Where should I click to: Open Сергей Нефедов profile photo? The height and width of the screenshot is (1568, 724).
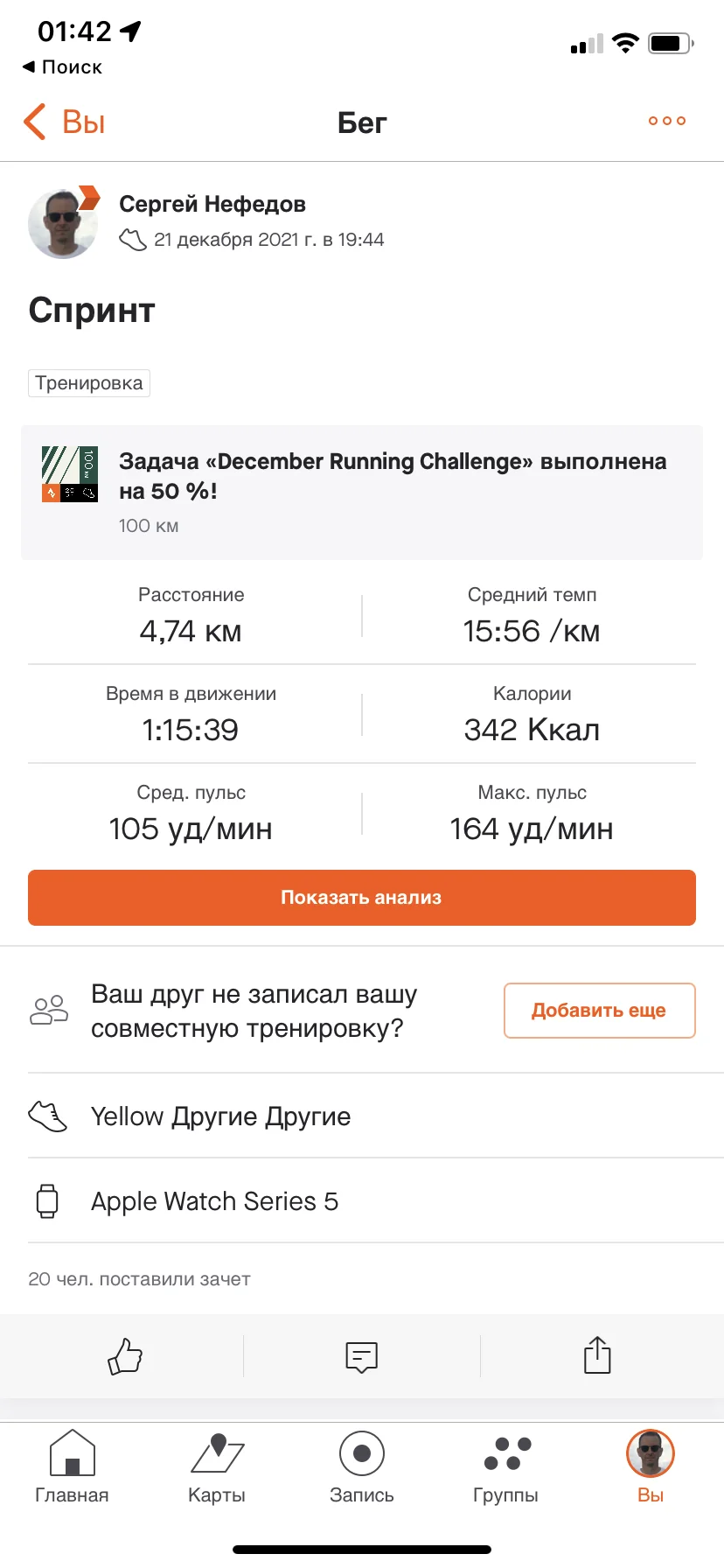(63, 224)
